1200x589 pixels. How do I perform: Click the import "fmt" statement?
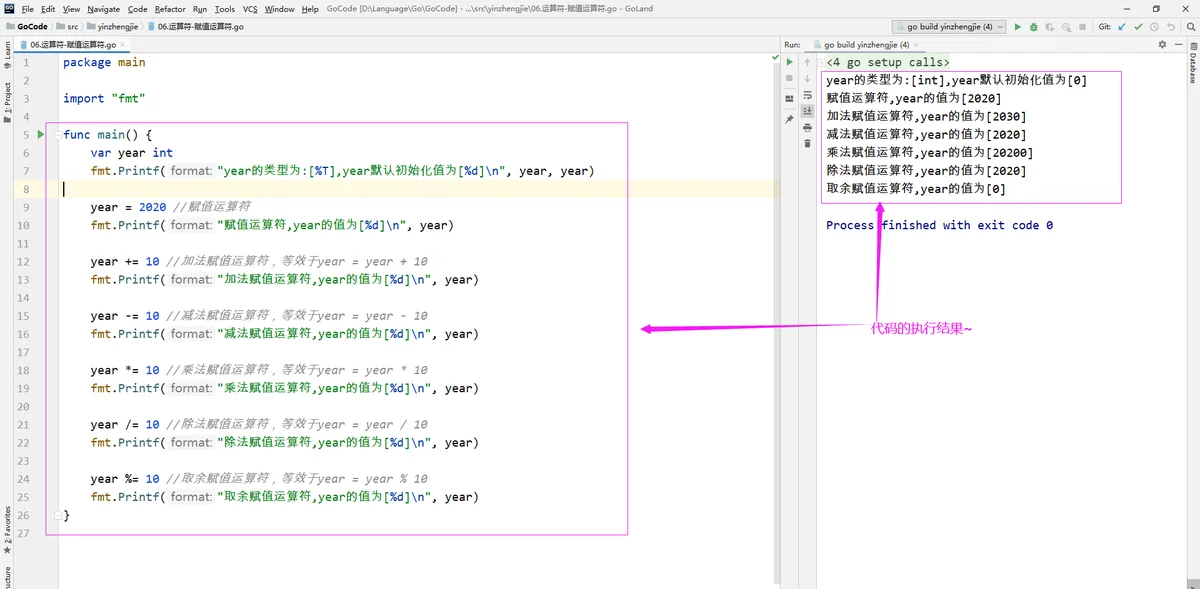(x=104, y=98)
